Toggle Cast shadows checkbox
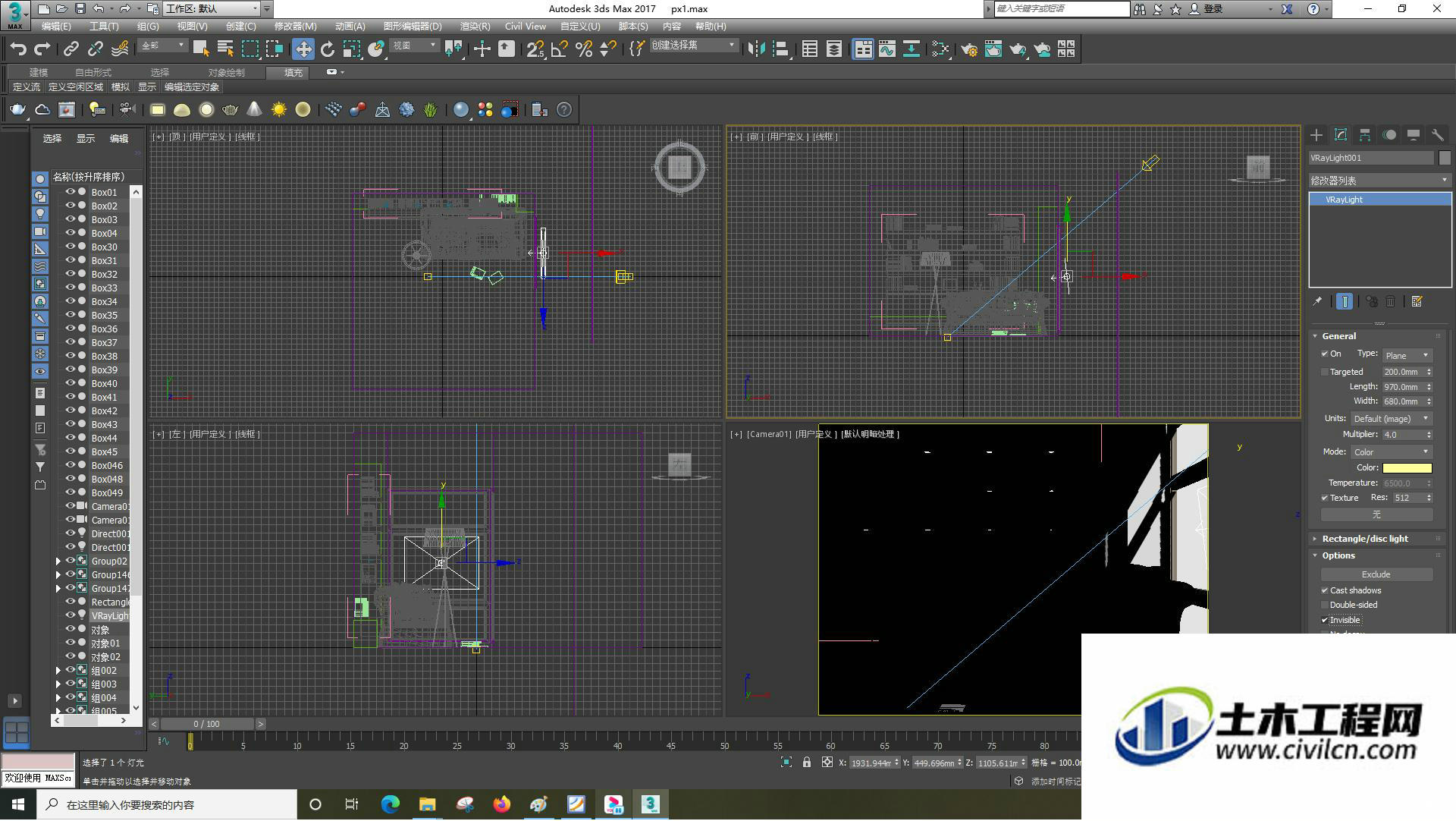1456x821 pixels. tap(1325, 591)
